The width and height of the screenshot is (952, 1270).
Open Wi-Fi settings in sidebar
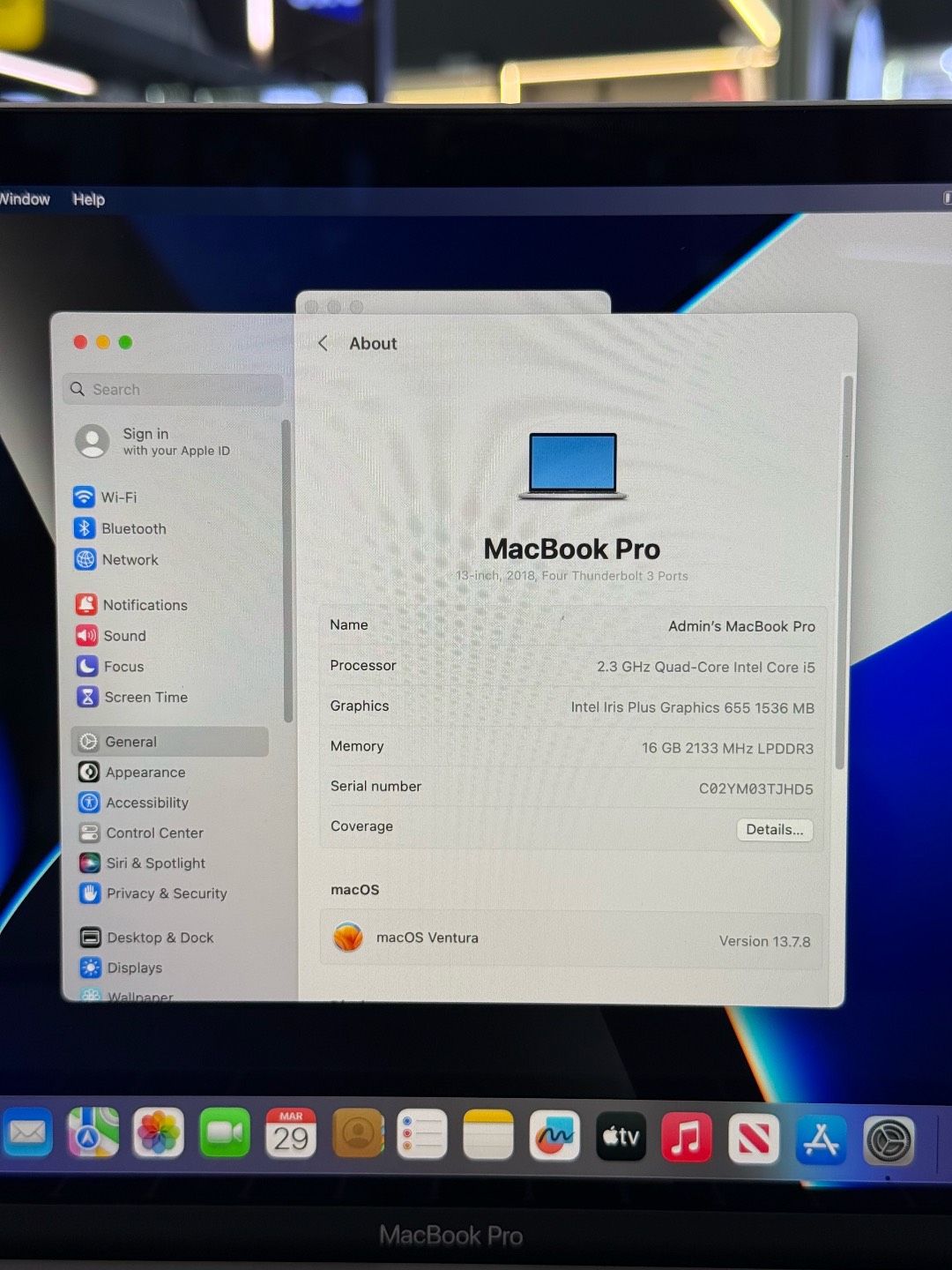point(106,497)
